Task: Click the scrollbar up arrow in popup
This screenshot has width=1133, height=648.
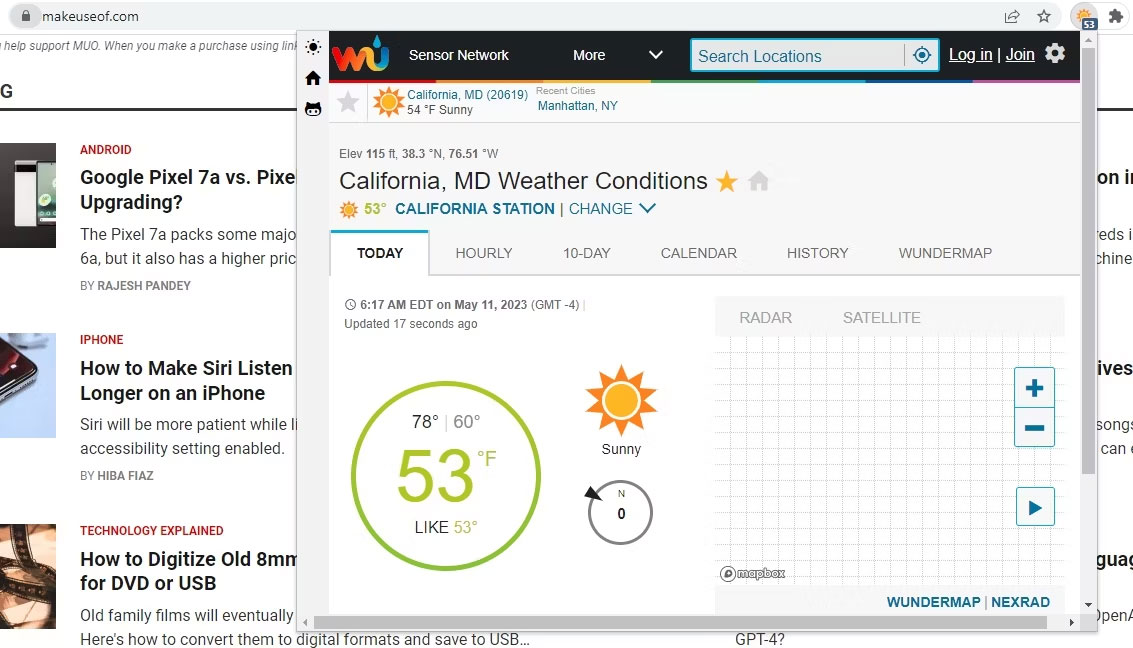Action: click(x=1088, y=40)
